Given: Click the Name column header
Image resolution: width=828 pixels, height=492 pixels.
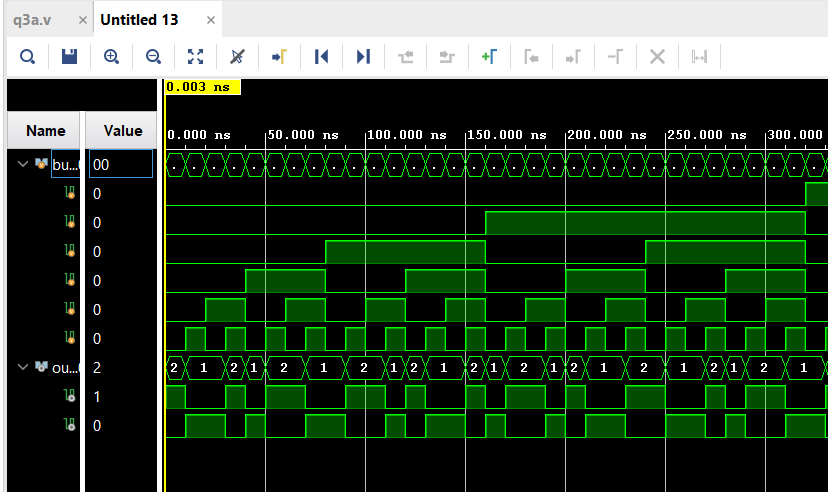Looking at the screenshot, I should pyautogui.click(x=45, y=130).
